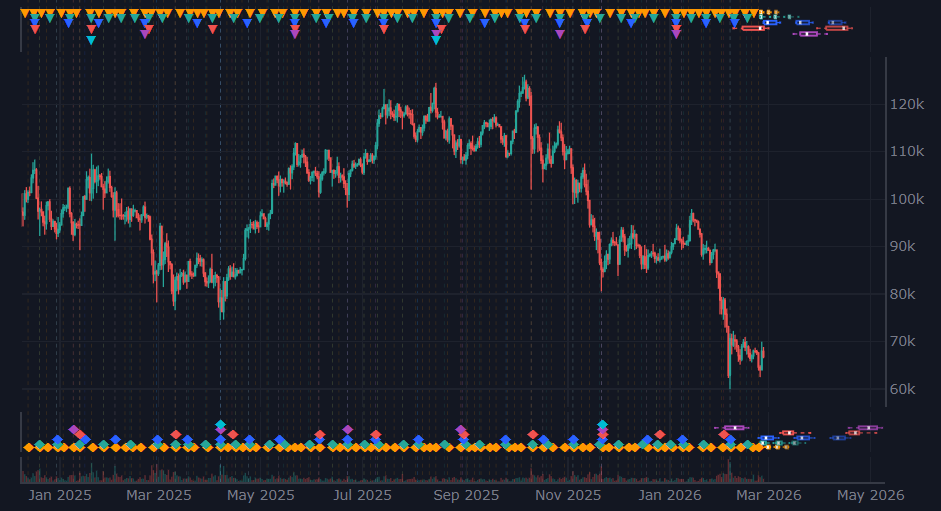This screenshot has width=941, height=511.
Task: Click the 120k price axis label
Action: click(905, 104)
